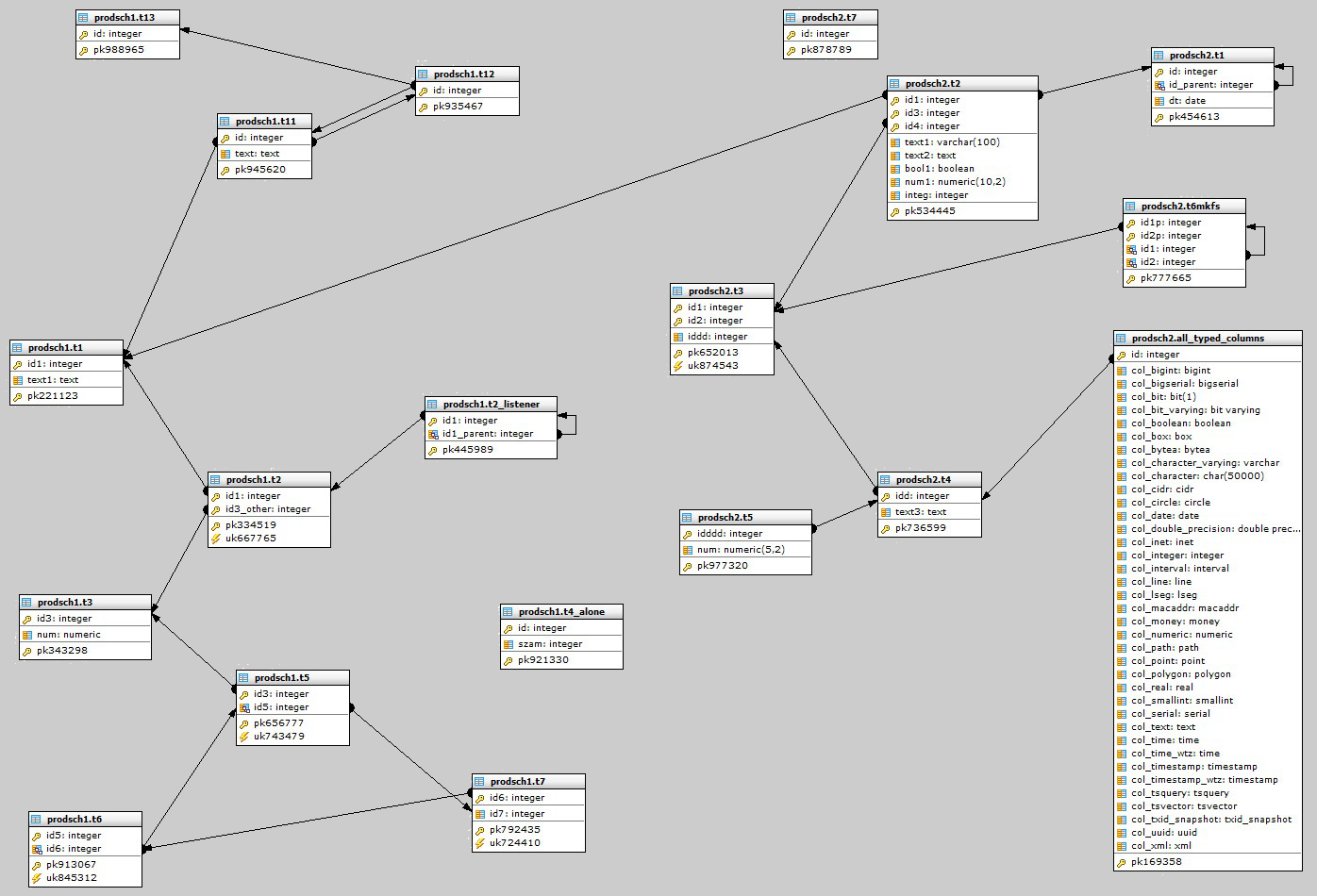Click the table icon of prodsch1.t5
The height and width of the screenshot is (896, 1317).
244,678
